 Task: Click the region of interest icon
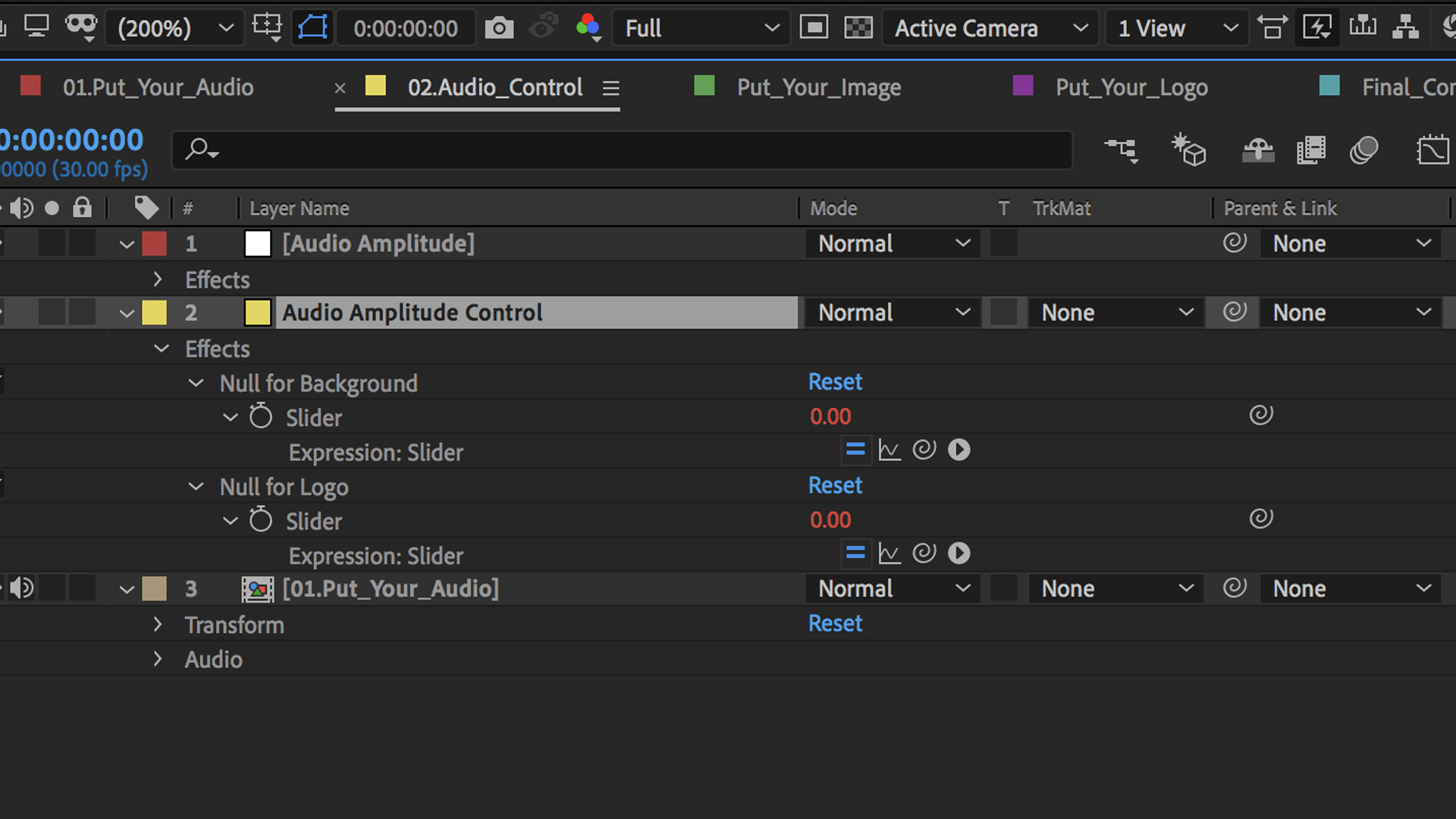[814, 28]
